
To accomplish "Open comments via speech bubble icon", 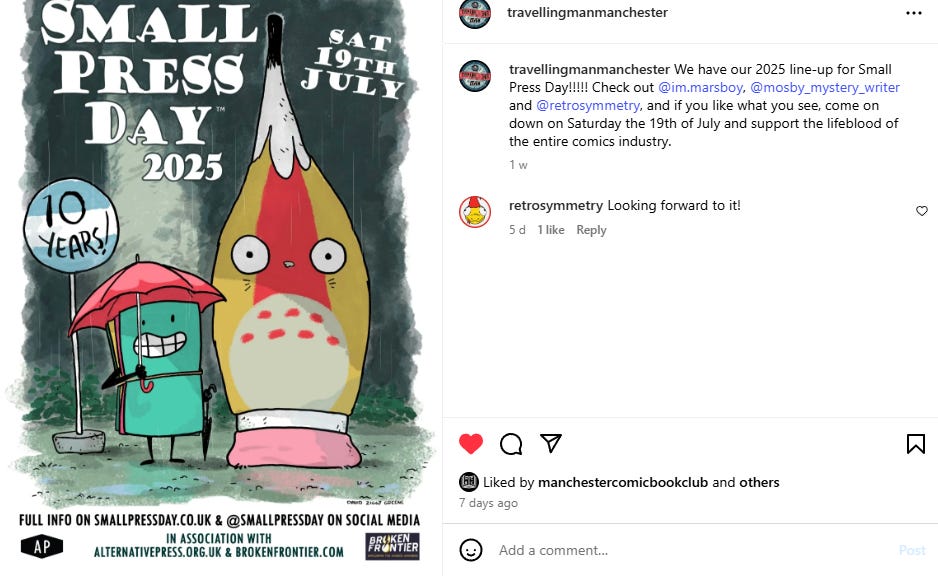I will [511, 444].
